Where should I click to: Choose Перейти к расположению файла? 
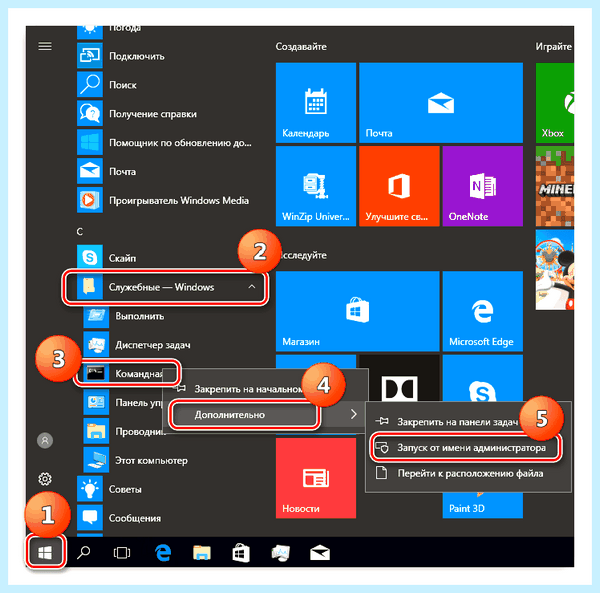[x=468, y=473]
